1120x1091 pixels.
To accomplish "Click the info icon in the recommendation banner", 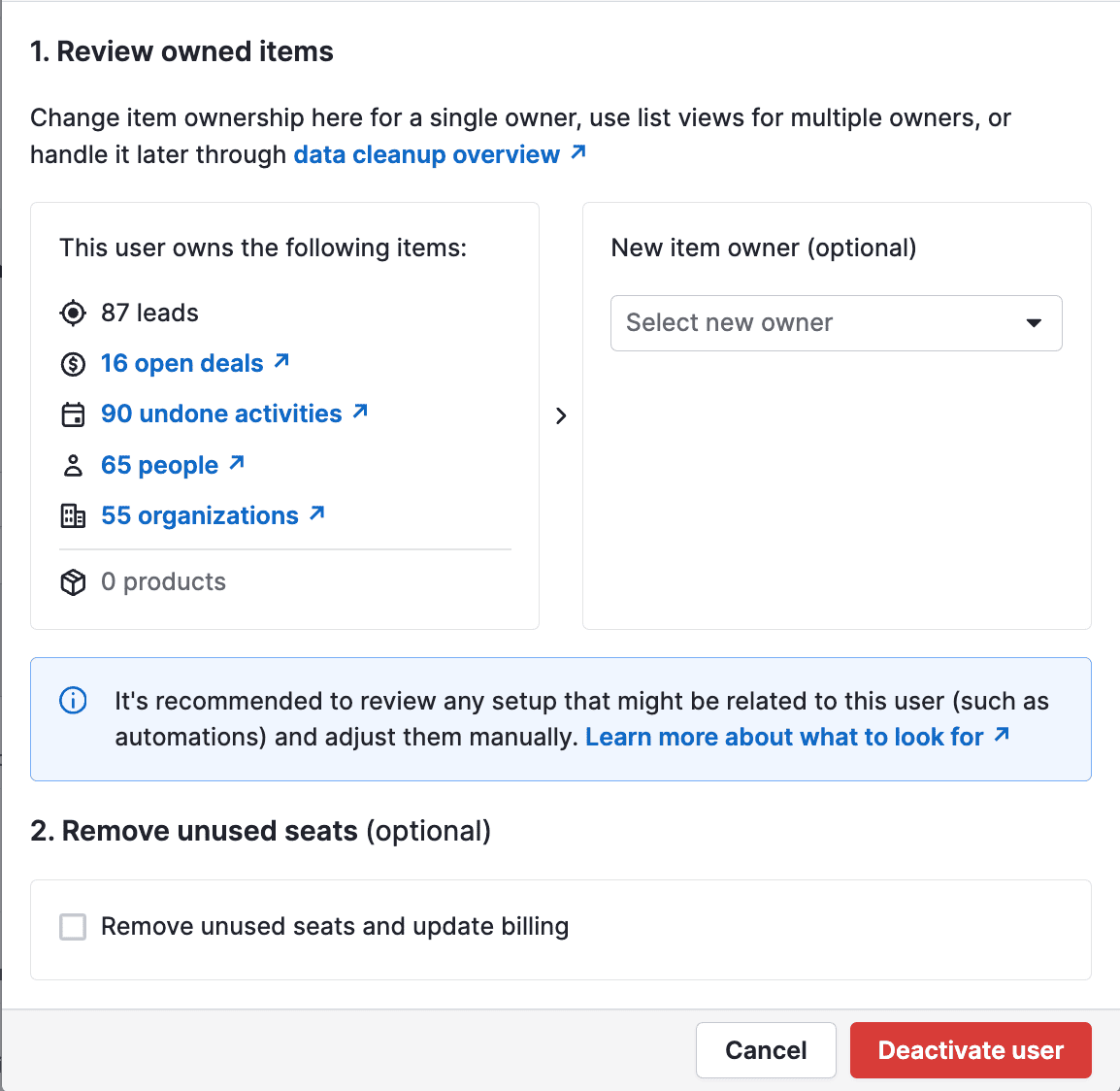I will pos(73,700).
